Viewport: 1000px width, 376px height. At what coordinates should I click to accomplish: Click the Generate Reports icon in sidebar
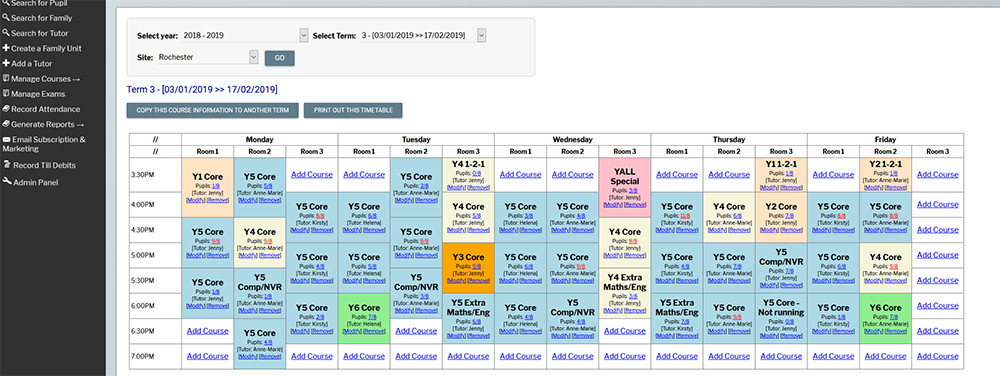(x=6, y=124)
